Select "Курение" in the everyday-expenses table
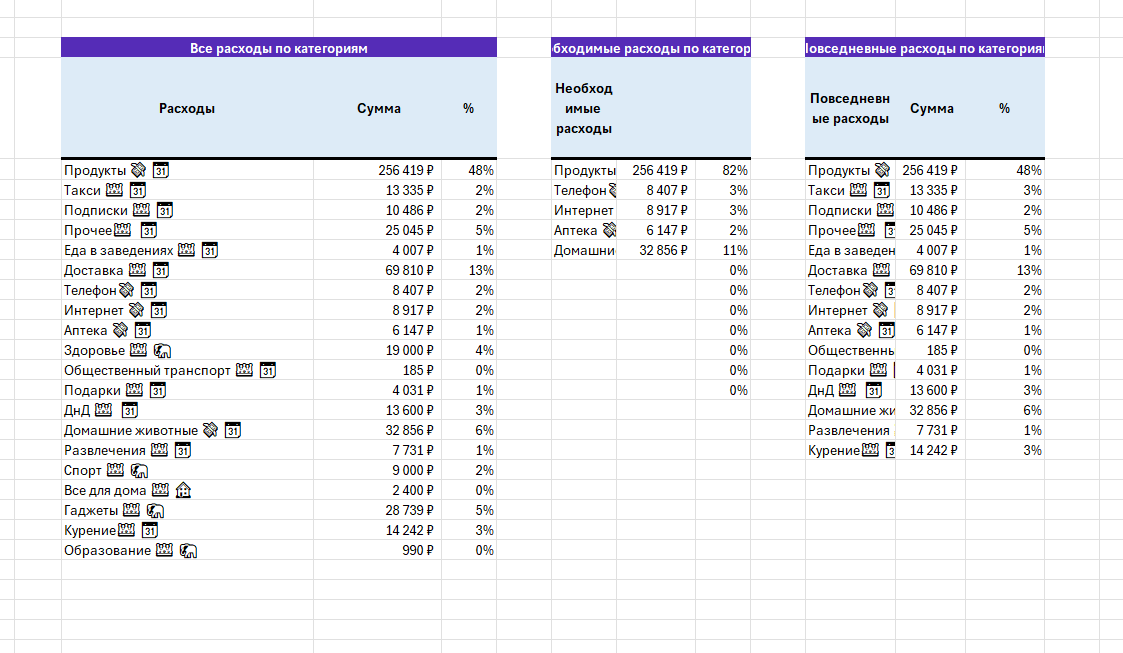The width and height of the screenshot is (1123, 653). coord(850,450)
